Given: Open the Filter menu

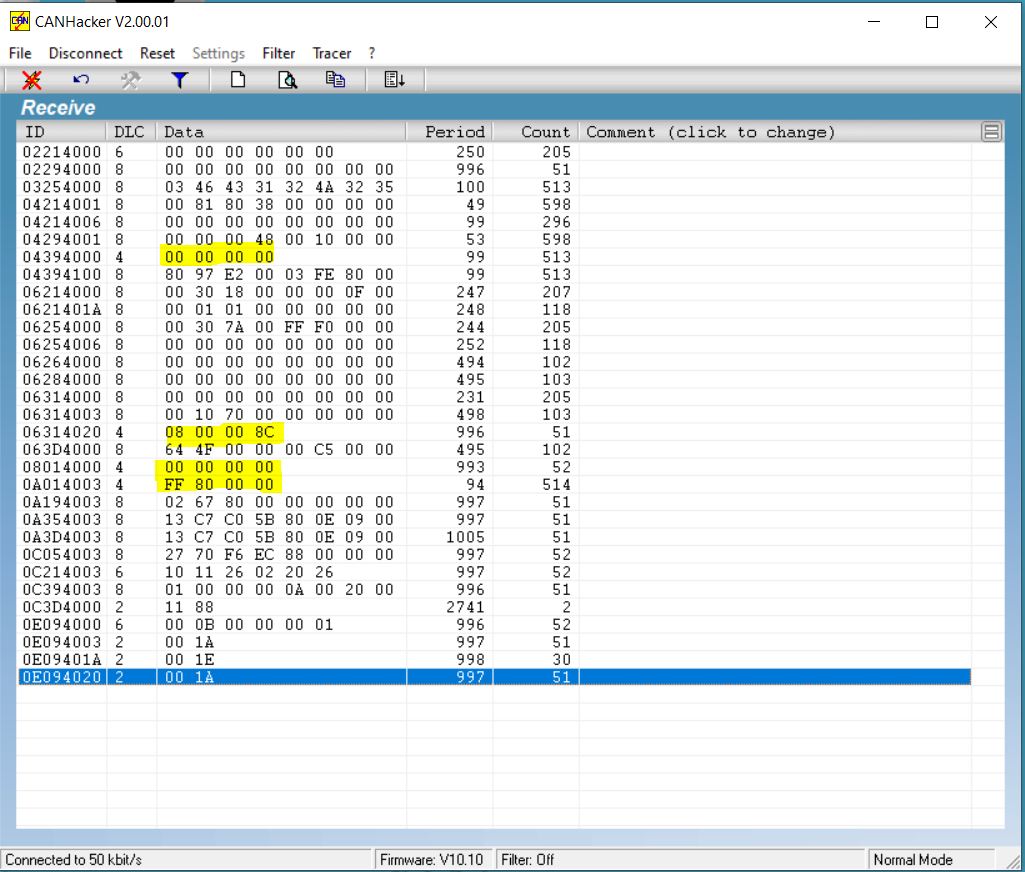Looking at the screenshot, I should (278, 53).
